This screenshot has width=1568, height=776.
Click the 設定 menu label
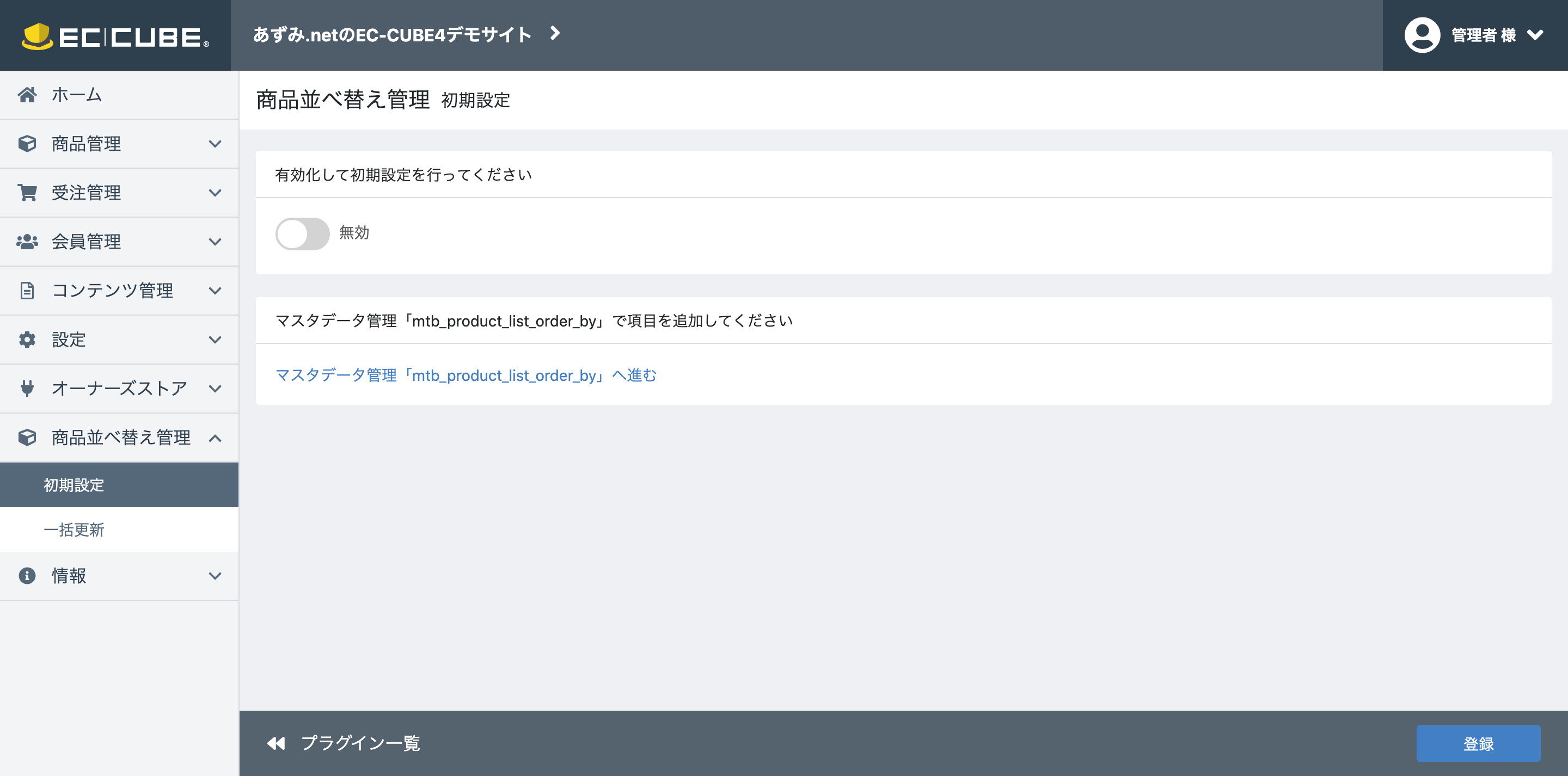pyautogui.click(x=69, y=340)
